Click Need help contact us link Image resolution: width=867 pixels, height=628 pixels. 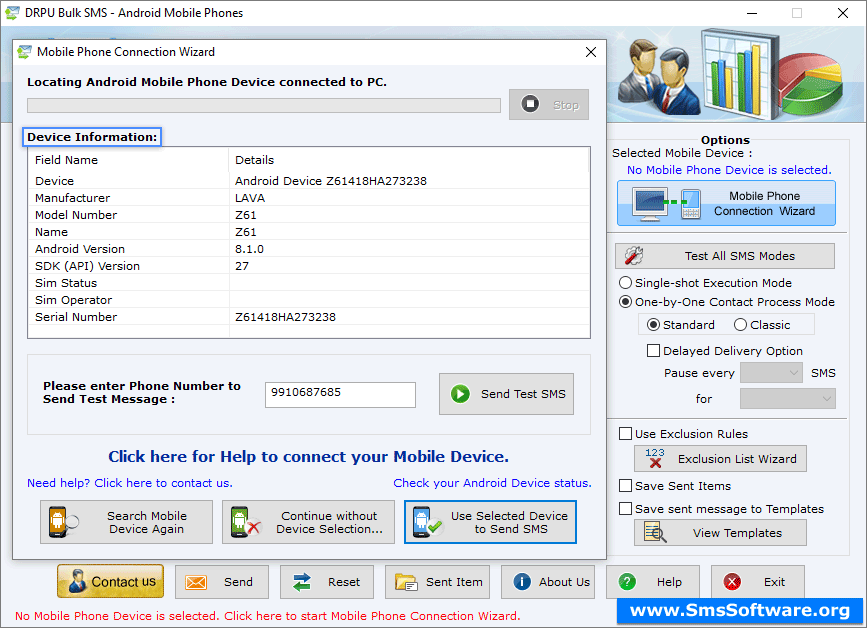click(130, 483)
